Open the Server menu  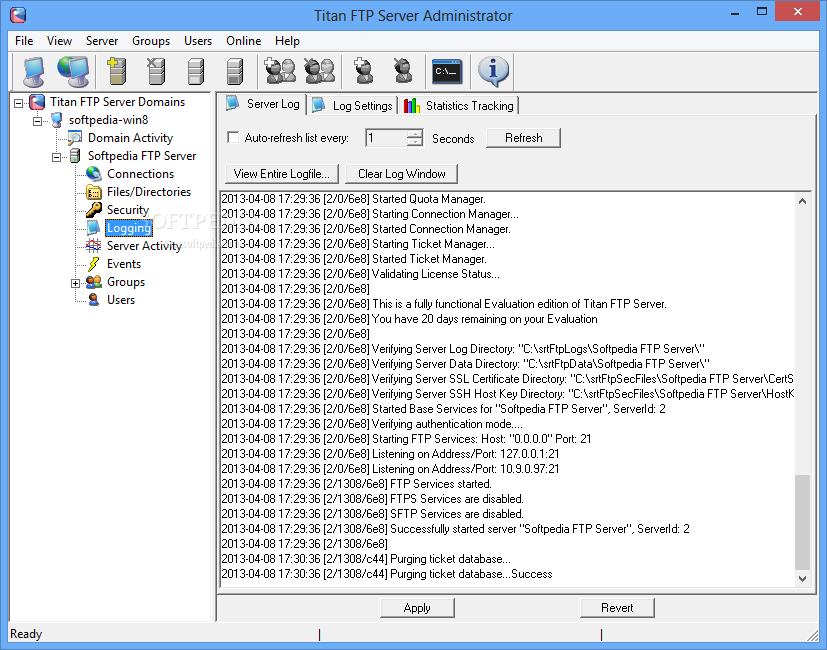pos(102,41)
